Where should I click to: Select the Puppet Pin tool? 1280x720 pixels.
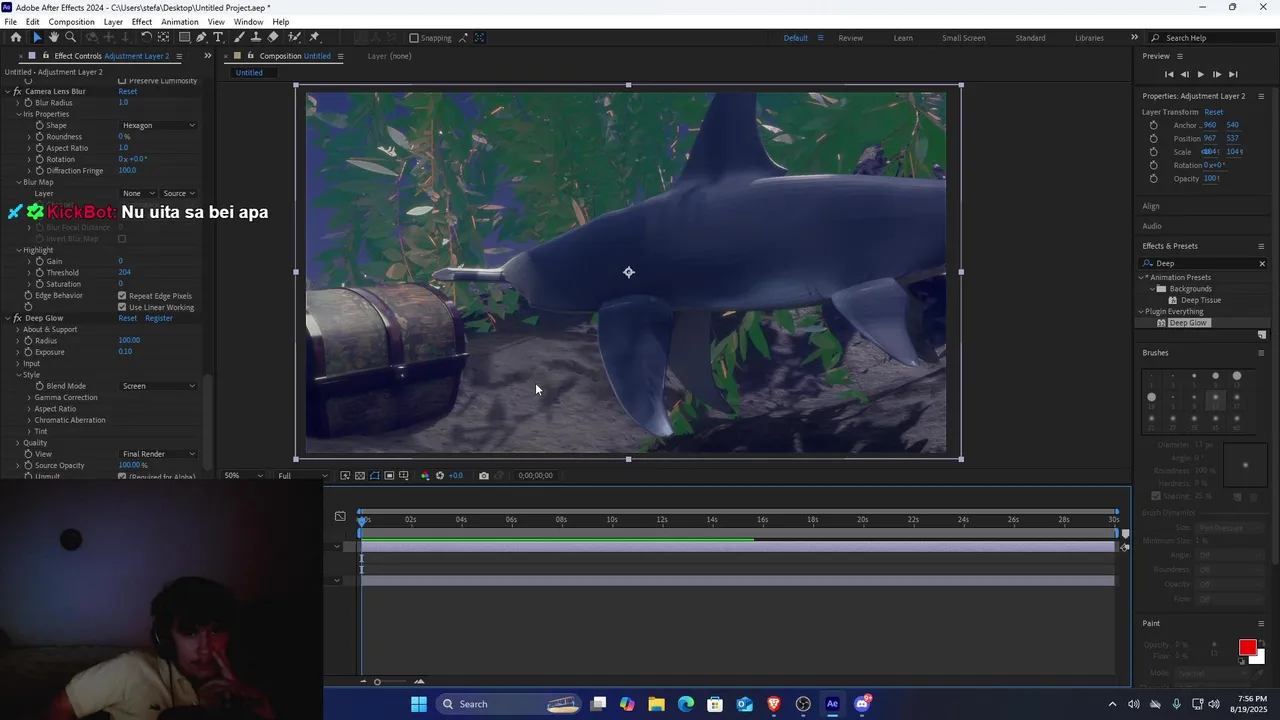point(314,38)
